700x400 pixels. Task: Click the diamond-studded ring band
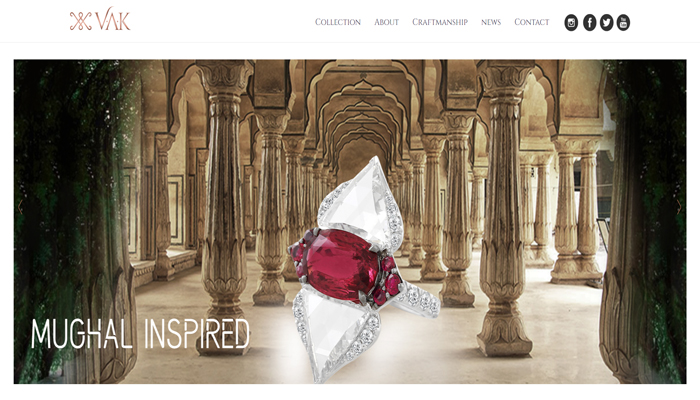(x=417, y=300)
